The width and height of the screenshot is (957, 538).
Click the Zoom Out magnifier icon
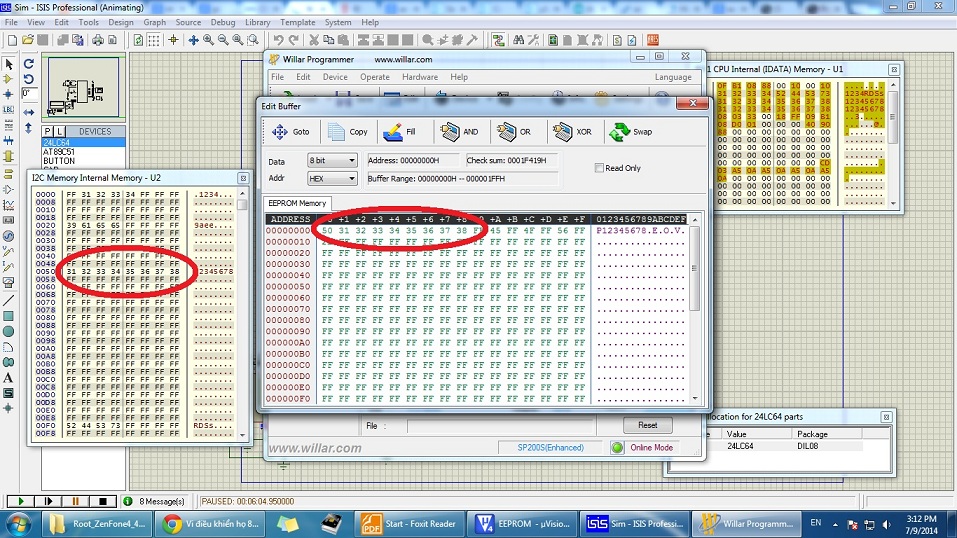[223, 40]
